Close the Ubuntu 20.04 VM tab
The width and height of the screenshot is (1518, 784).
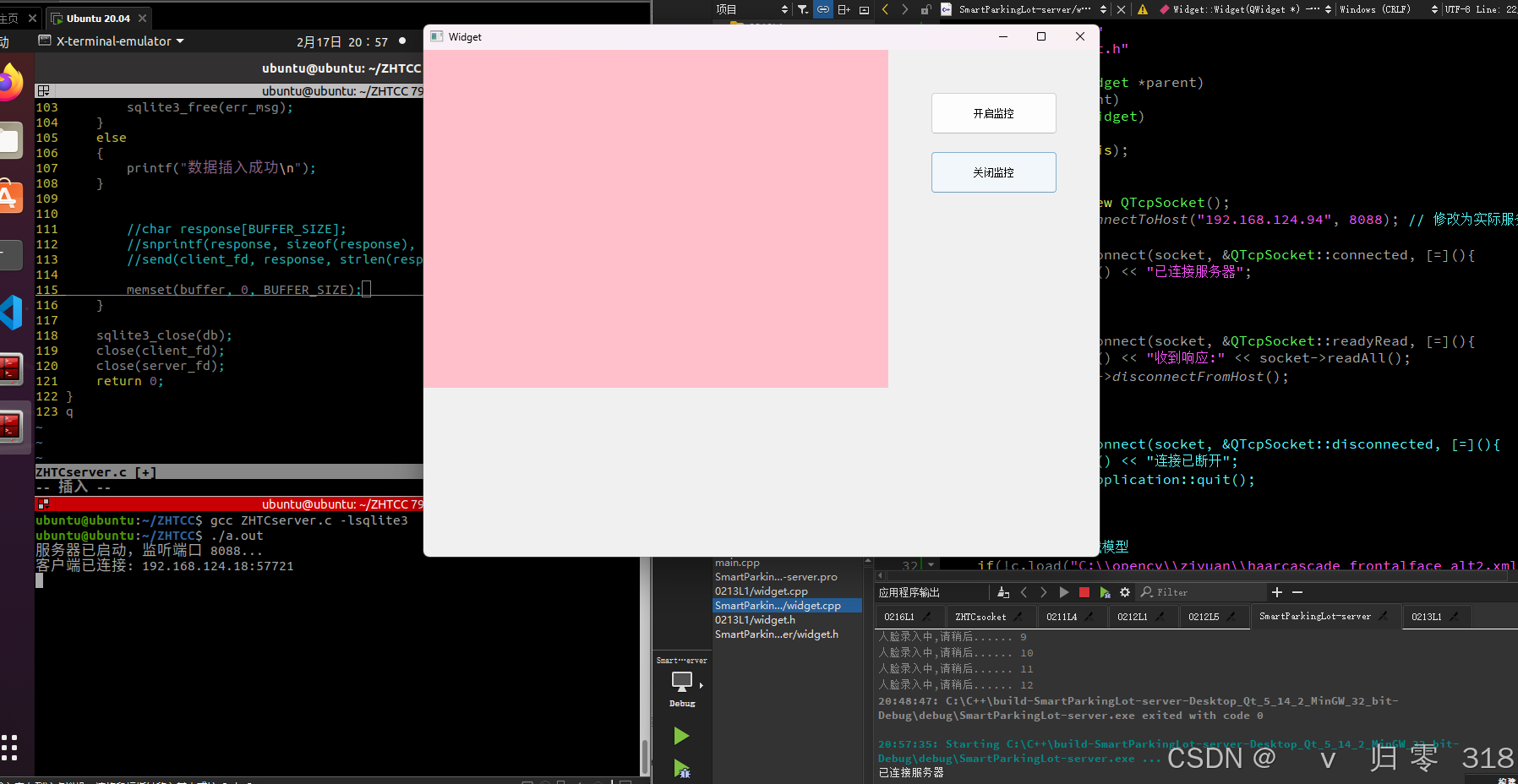pos(142,18)
